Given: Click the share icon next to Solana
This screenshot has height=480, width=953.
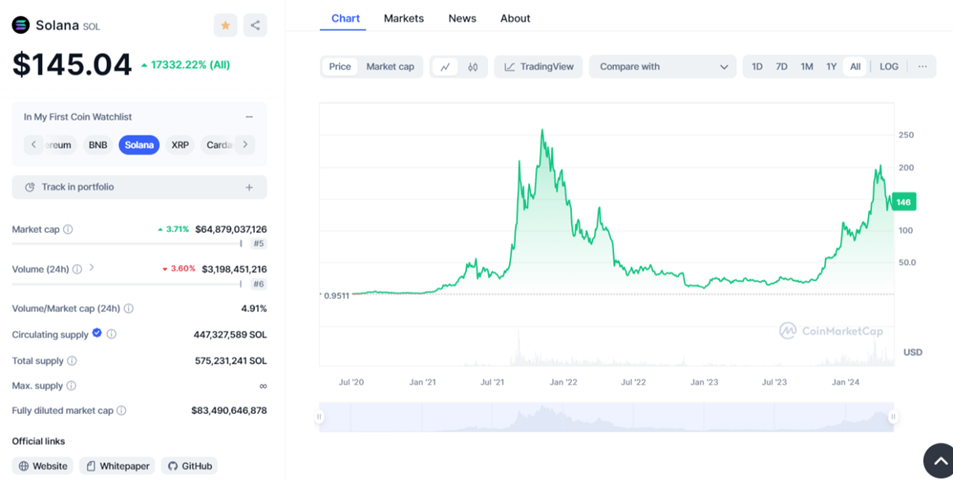Looking at the screenshot, I should 255,25.
